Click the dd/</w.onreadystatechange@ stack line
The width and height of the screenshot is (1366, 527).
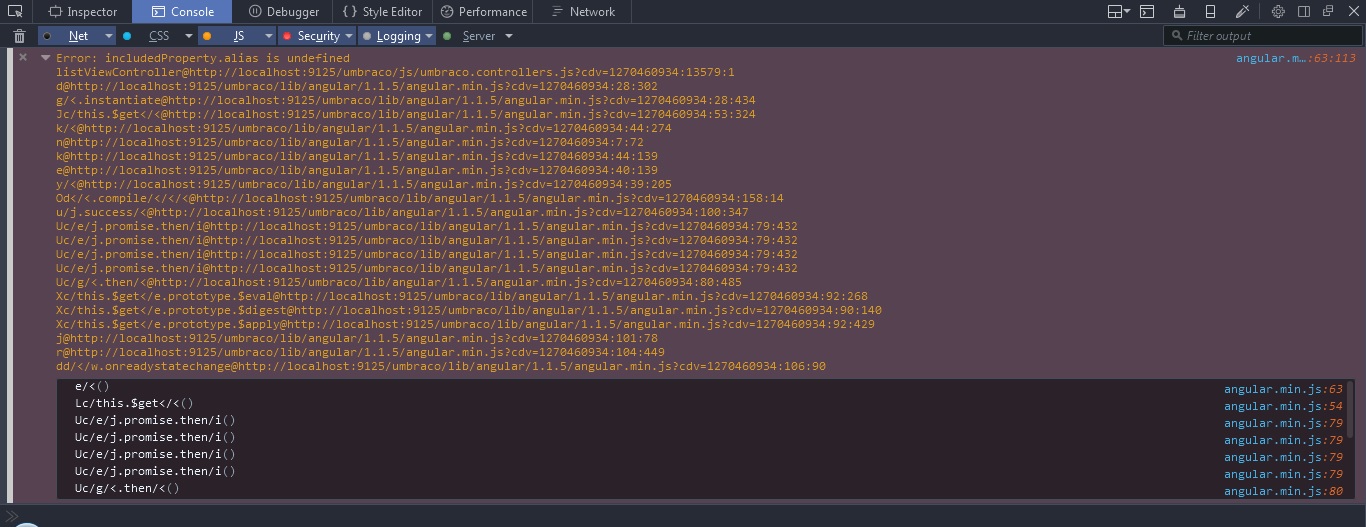(441, 366)
